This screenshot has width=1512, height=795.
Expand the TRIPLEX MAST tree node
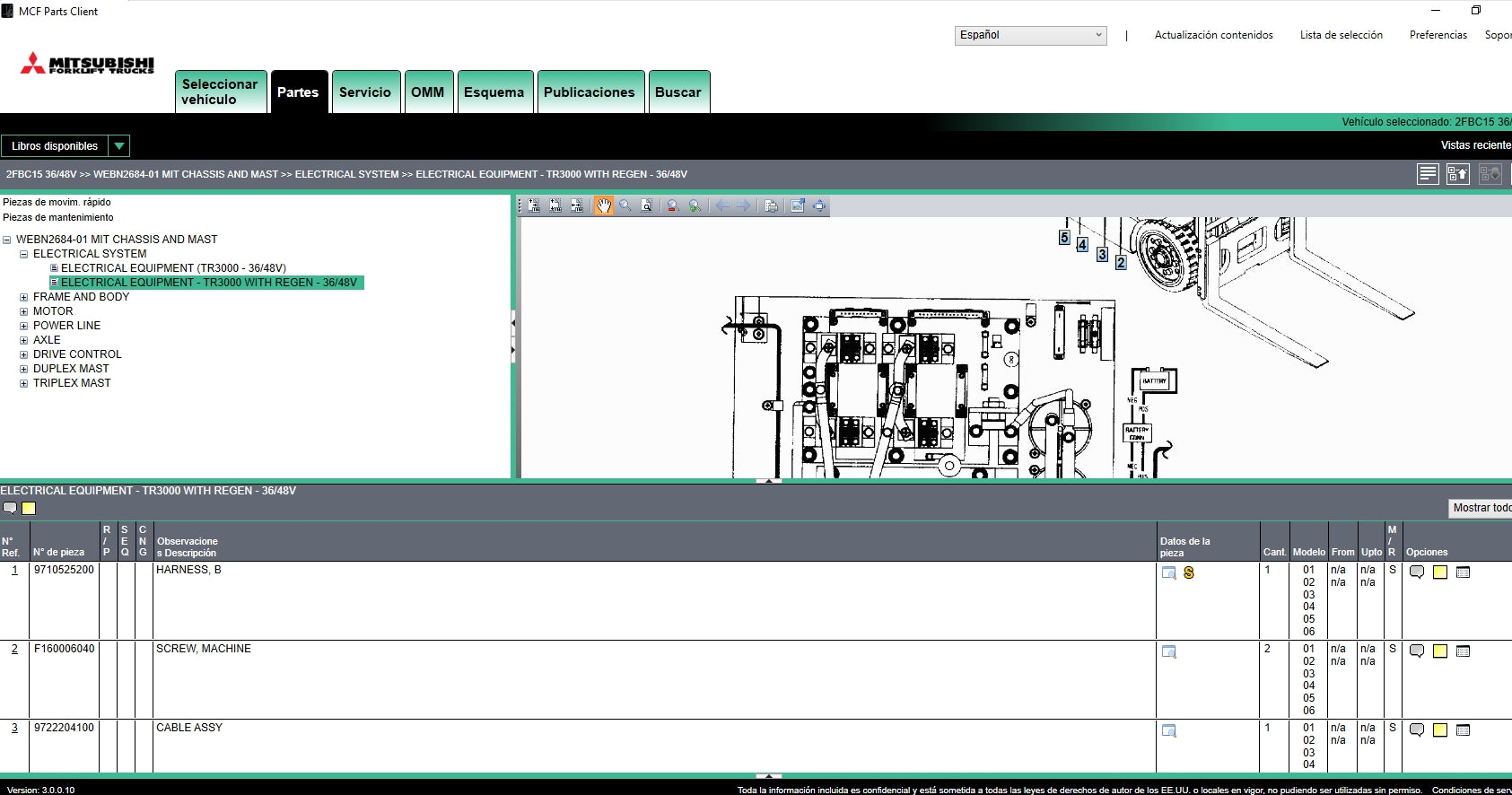click(x=24, y=383)
